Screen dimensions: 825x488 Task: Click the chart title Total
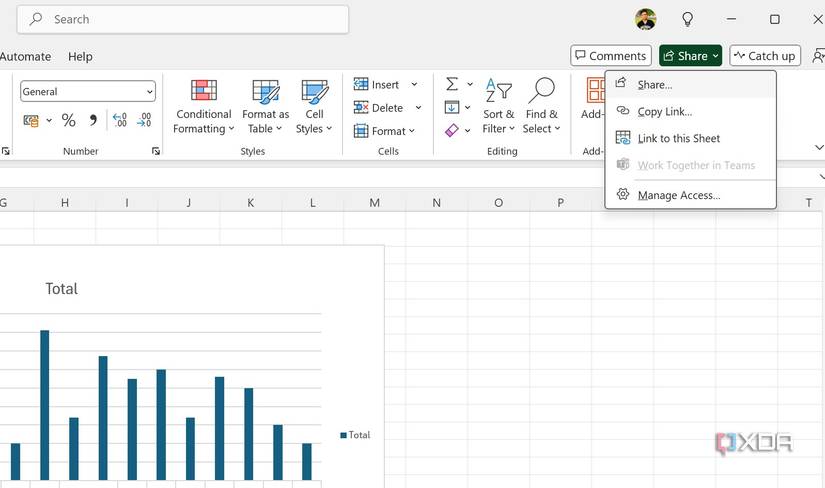pos(61,288)
